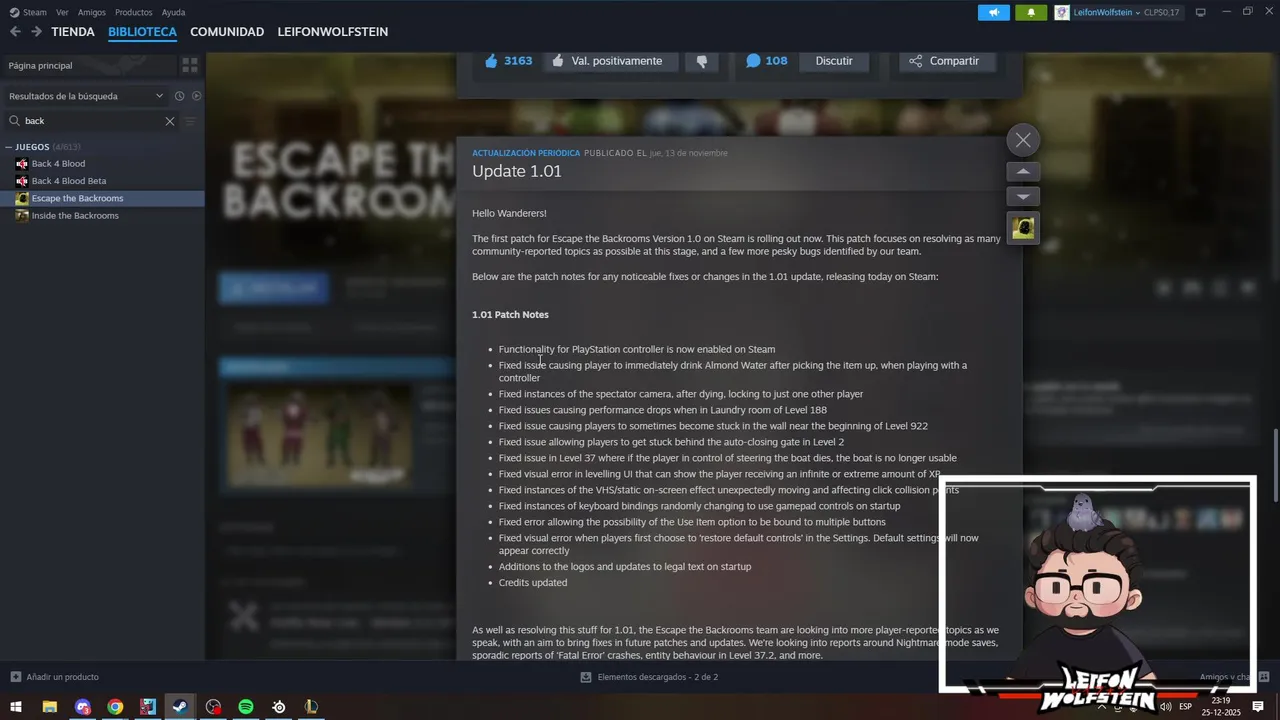Select Back 4 Blood Beta
Screen dimensions: 1280x720
68,181
